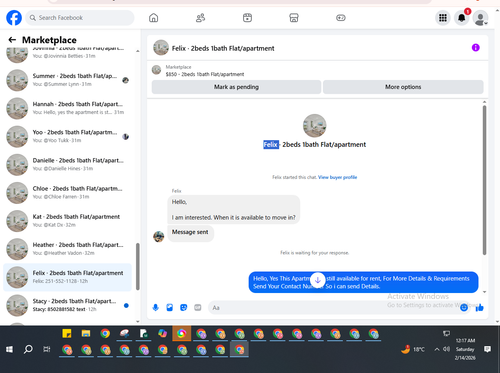
Task: Click the attach photo icon
Action: tap(170, 307)
